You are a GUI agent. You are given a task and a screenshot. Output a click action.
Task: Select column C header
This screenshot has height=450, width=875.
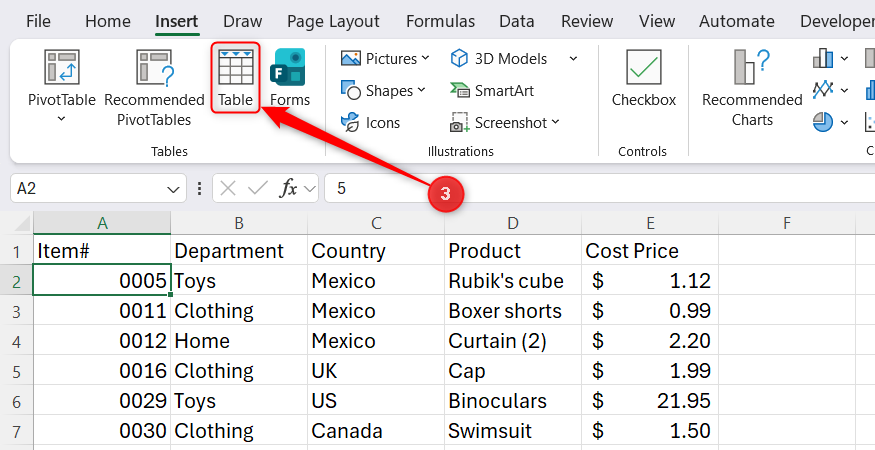pyautogui.click(x=376, y=223)
